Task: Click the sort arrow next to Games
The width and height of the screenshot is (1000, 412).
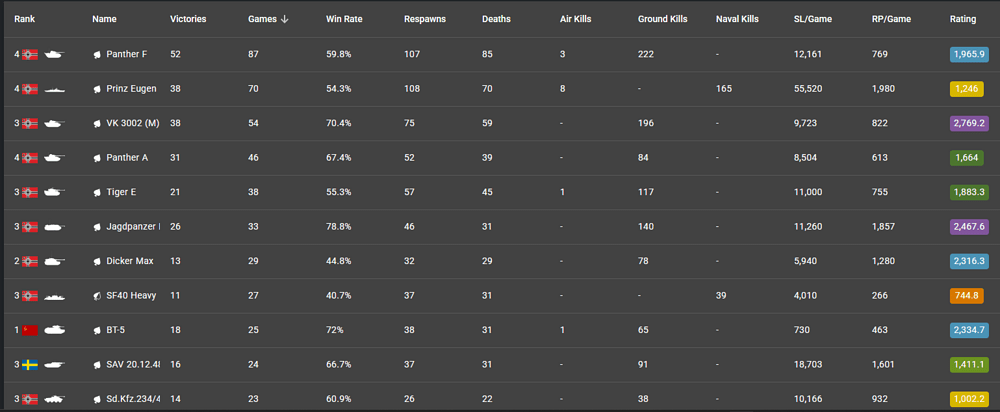Action: click(285, 19)
